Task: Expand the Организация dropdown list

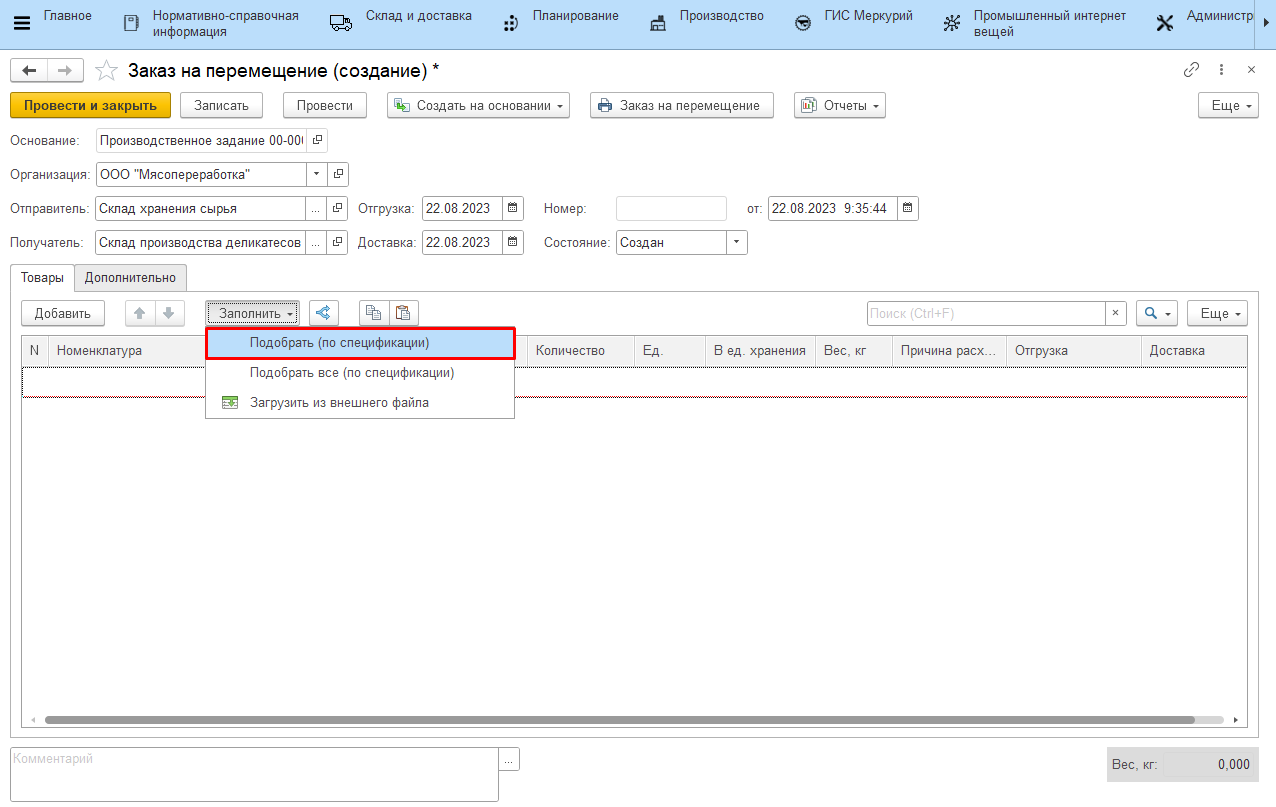Action: 316,175
